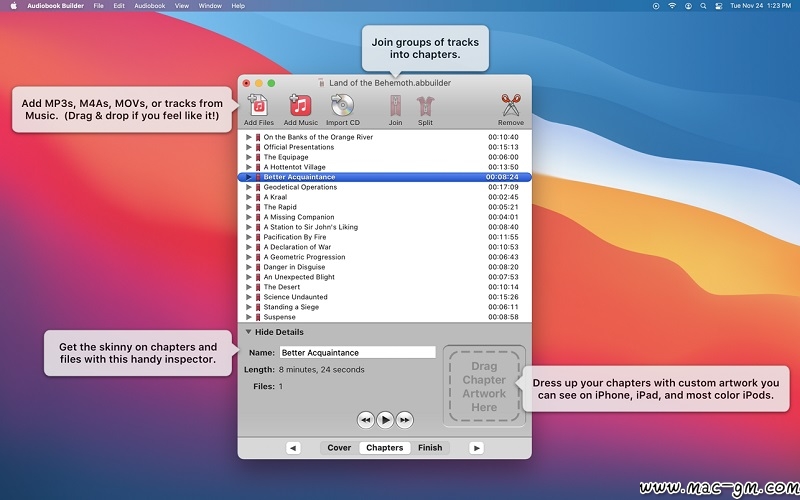The width and height of the screenshot is (800, 500).
Task: Click the bookmark icon beside A Declaration of War
Action: click(258, 247)
